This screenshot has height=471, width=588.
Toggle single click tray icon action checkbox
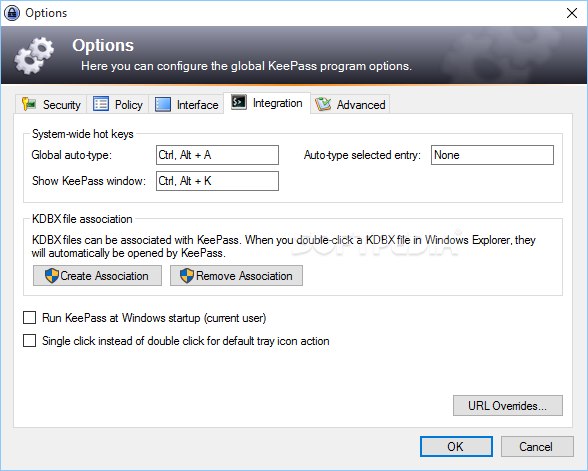point(30,340)
